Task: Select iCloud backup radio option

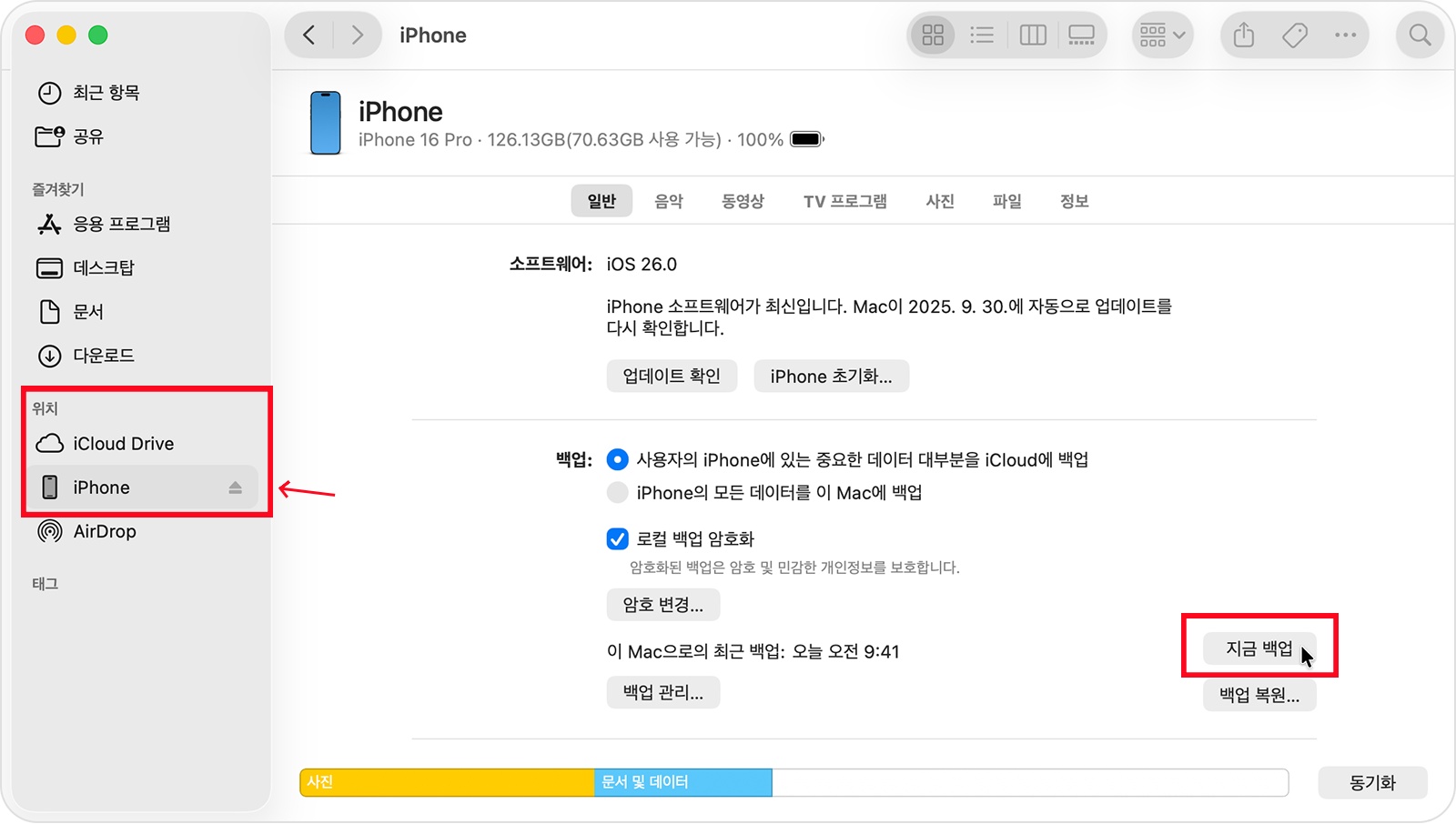Action: (618, 459)
